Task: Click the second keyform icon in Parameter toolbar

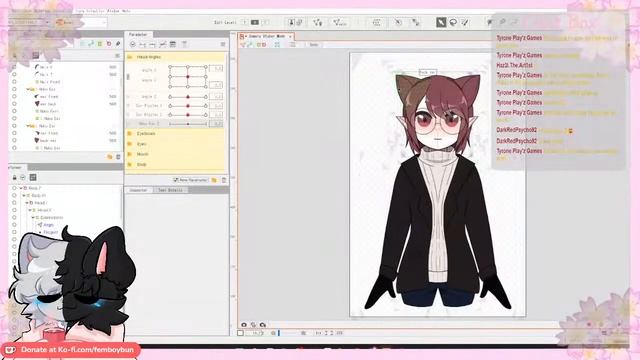Action: pos(142,44)
